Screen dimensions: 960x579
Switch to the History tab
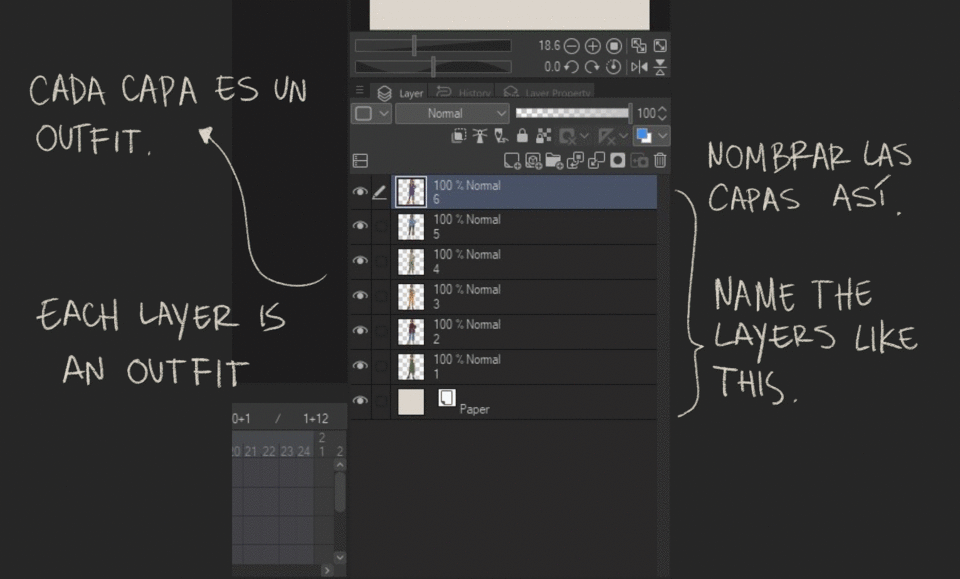463,93
